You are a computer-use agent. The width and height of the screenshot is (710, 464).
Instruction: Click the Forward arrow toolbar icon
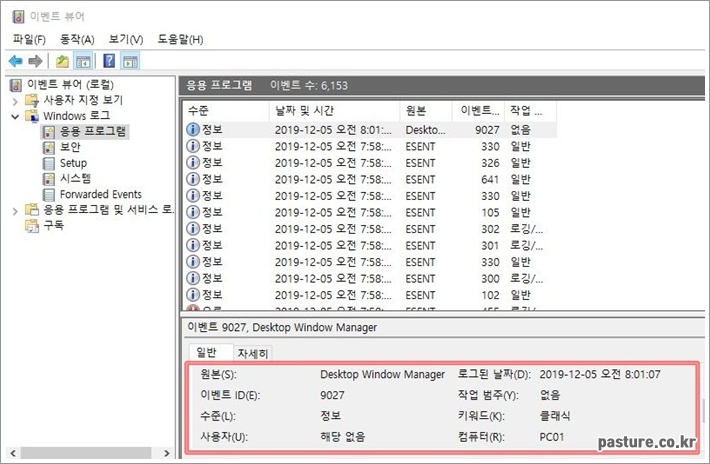tap(35, 61)
